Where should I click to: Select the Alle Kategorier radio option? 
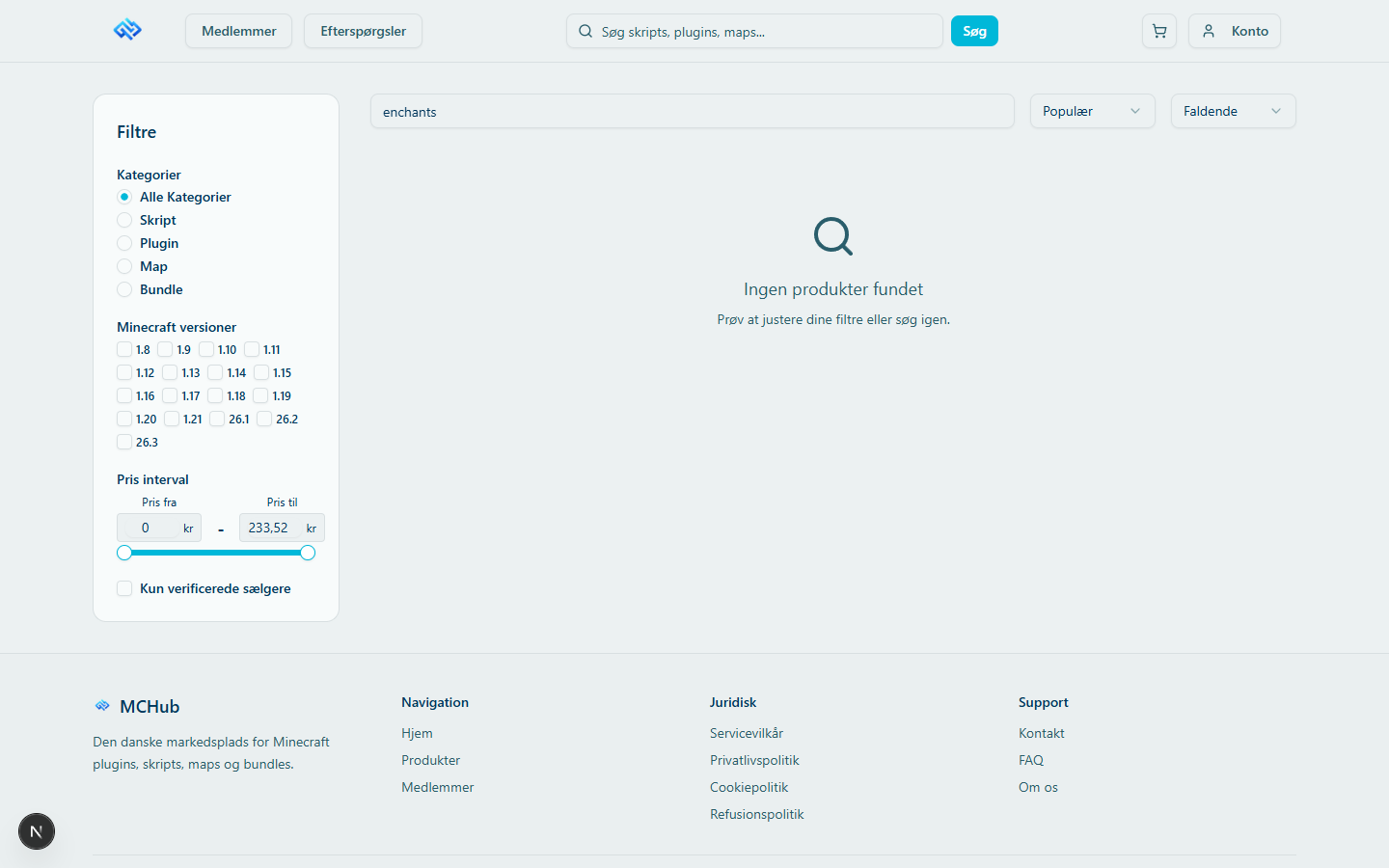click(x=124, y=197)
